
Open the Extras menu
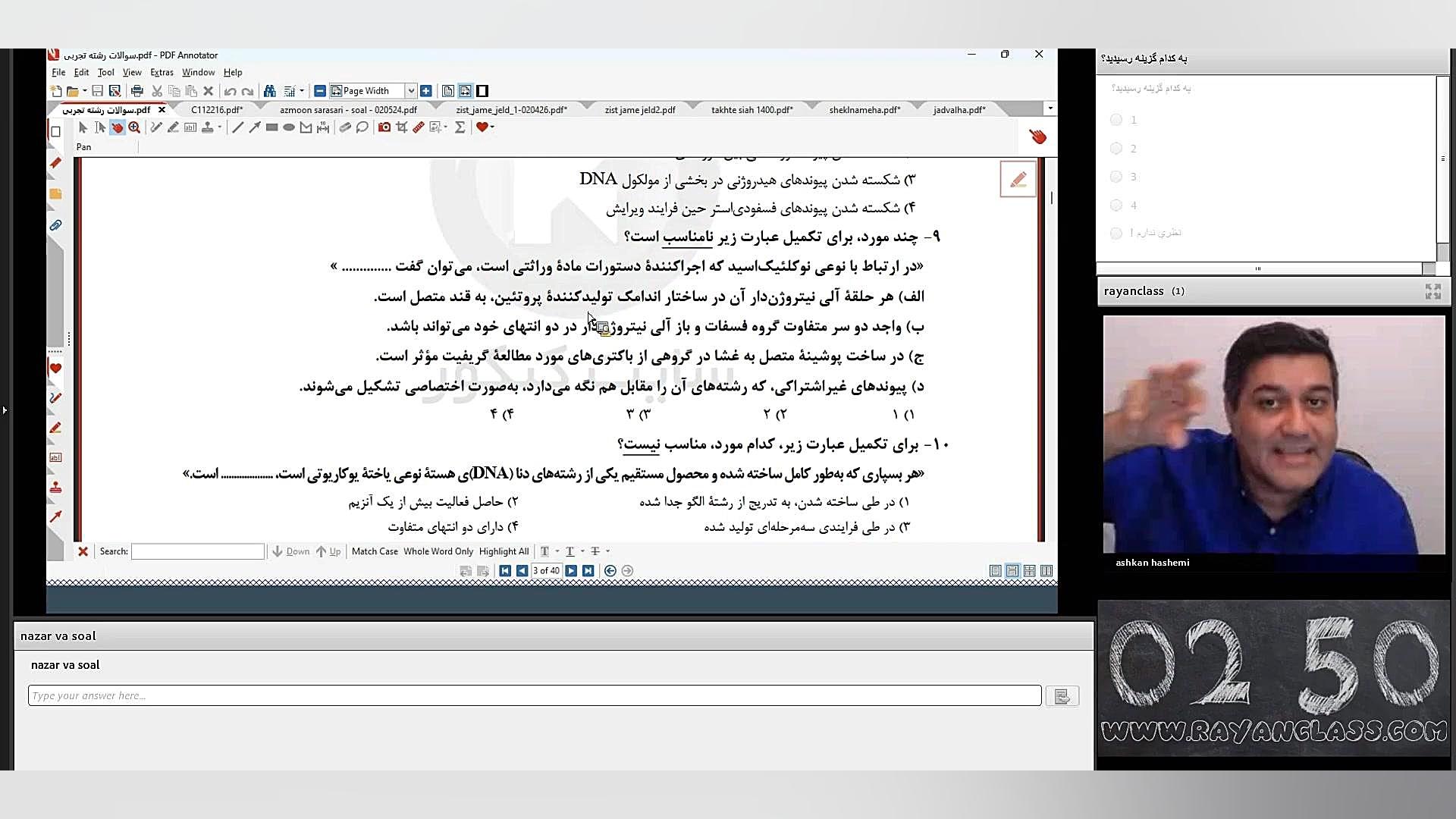pos(162,72)
